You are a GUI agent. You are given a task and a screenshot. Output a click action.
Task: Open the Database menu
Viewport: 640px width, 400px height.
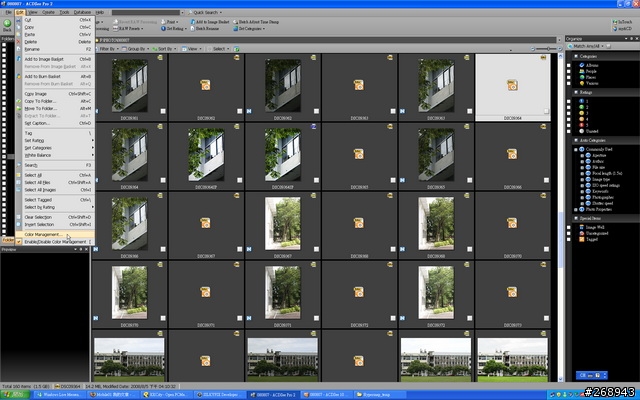(82, 12)
